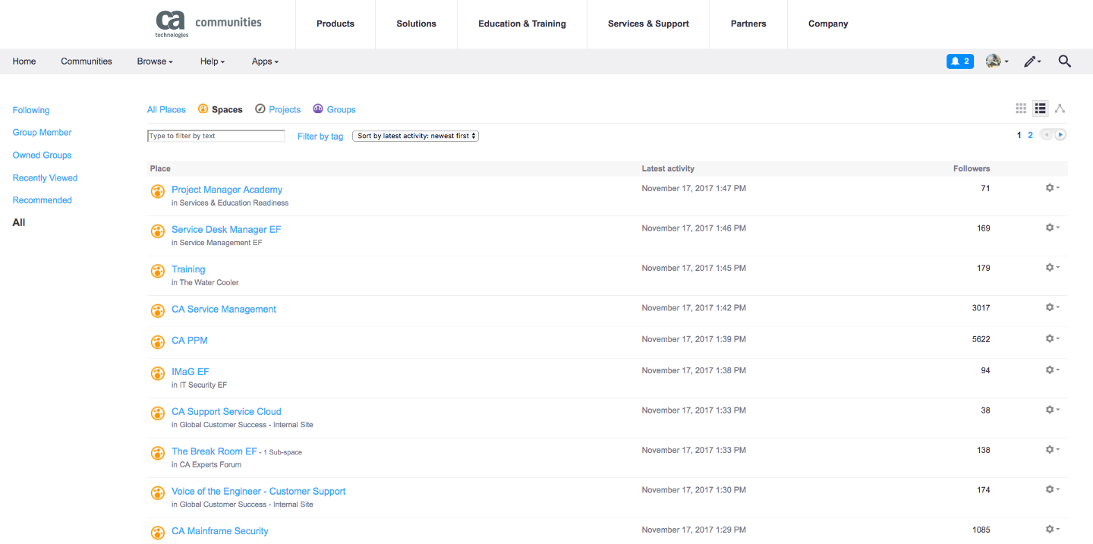
Task: Expand the Browse menu
Action: click(x=155, y=61)
